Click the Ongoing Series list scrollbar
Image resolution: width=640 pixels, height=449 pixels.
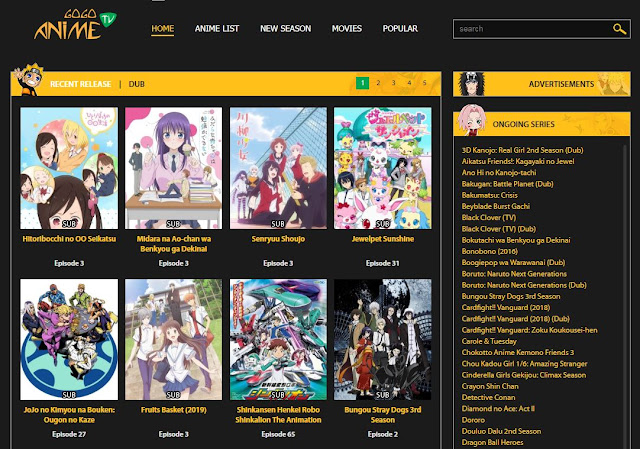click(x=625, y=296)
